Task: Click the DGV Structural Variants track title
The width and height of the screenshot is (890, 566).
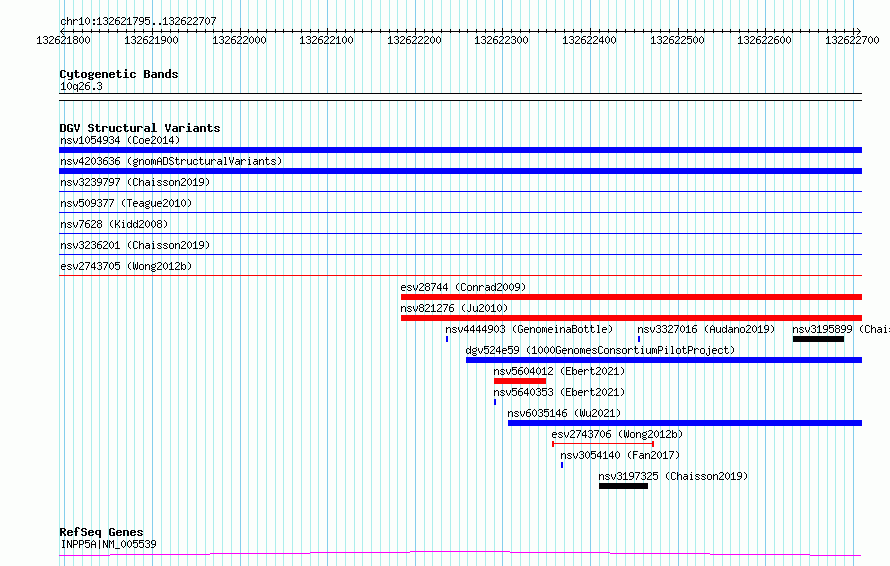Action: coord(140,128)
